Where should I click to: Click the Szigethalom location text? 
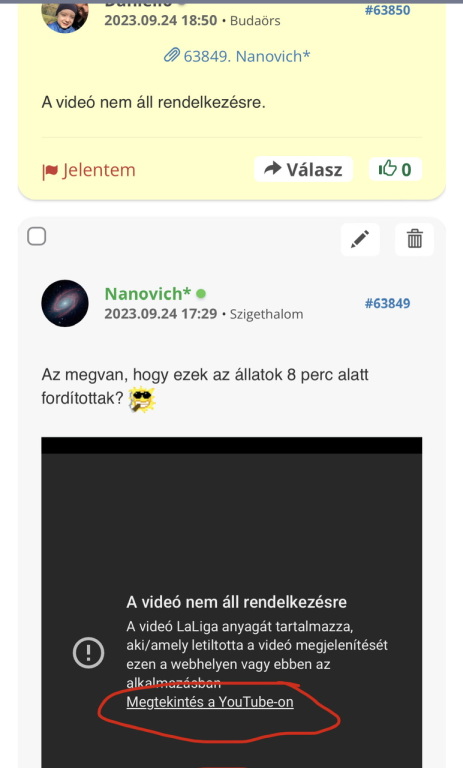coord(267,314)
